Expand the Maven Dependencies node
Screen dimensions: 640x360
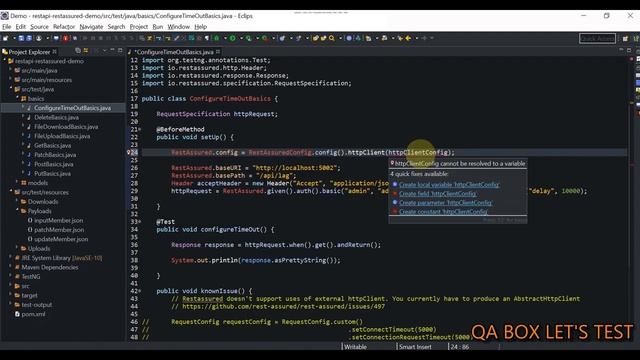[11, 267]
